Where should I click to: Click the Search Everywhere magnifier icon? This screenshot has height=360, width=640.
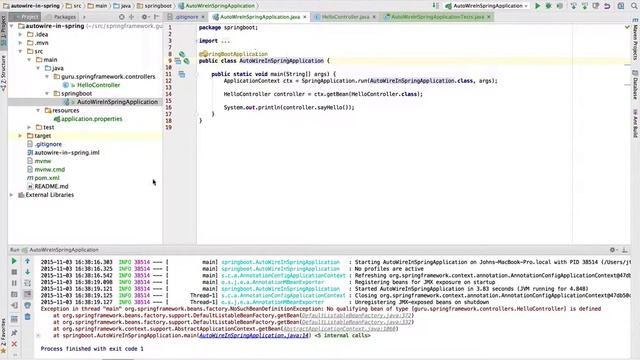click(635, 6)
